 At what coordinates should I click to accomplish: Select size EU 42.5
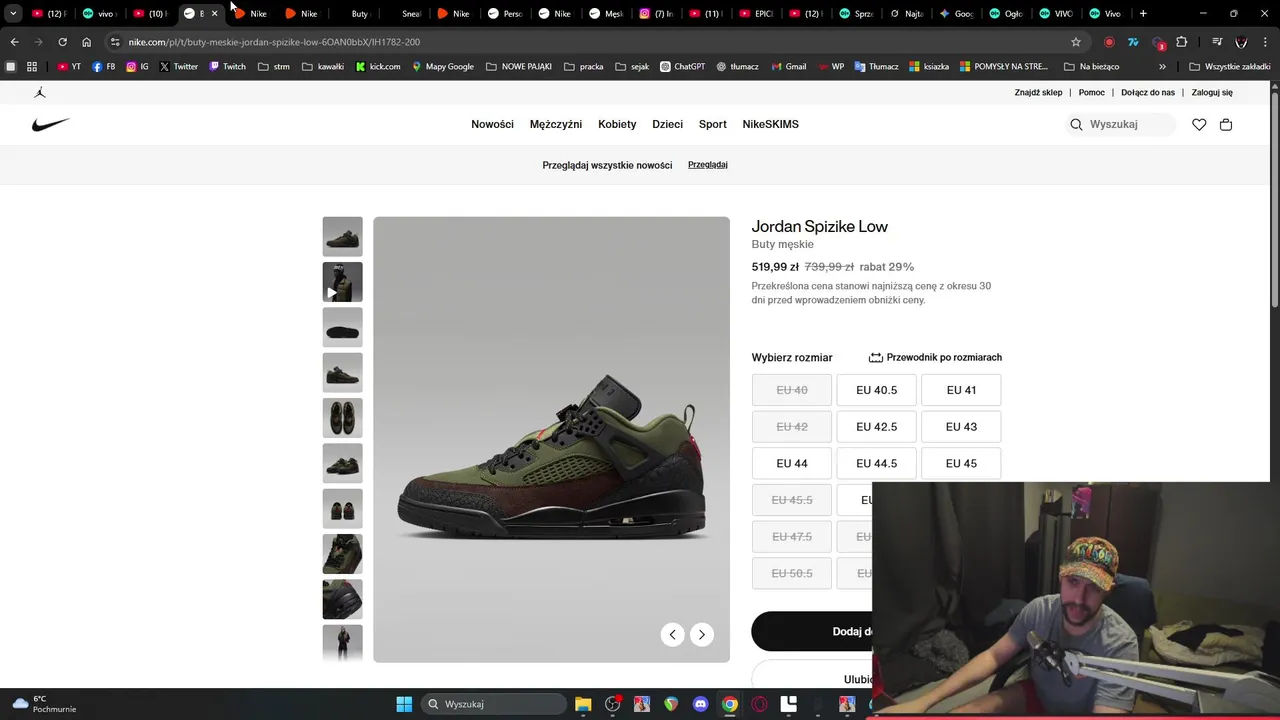876,427
